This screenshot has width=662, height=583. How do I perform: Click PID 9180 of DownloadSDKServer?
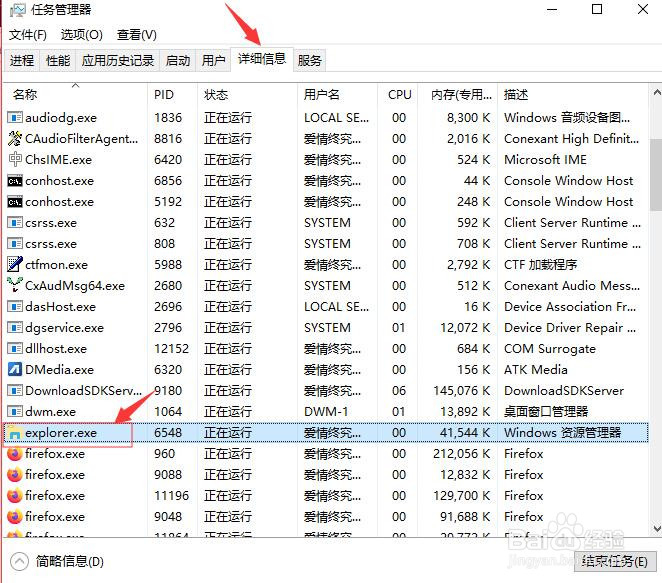click(168, 390)
